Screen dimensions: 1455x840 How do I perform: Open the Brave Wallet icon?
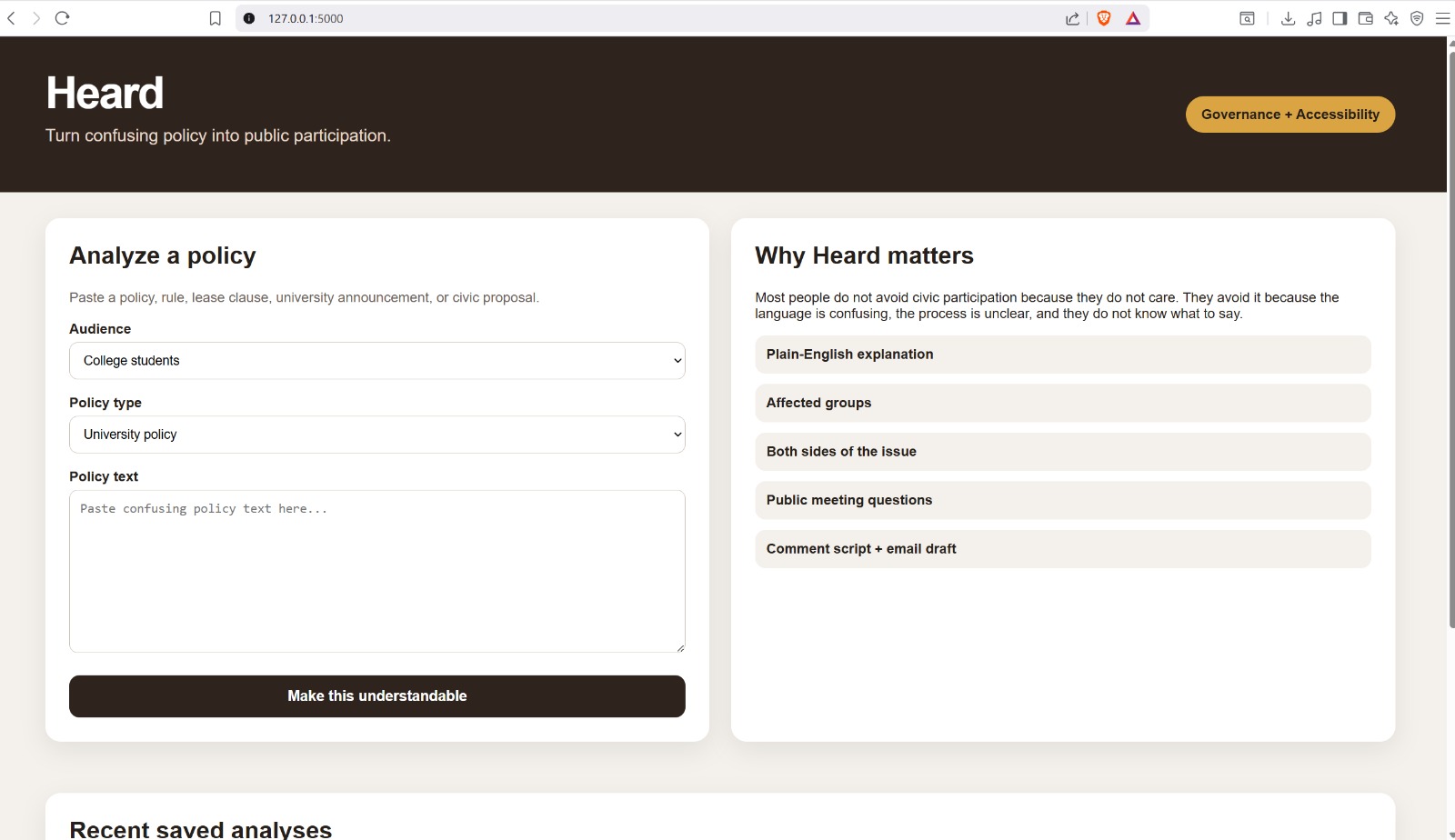[x=1365, y=18]
